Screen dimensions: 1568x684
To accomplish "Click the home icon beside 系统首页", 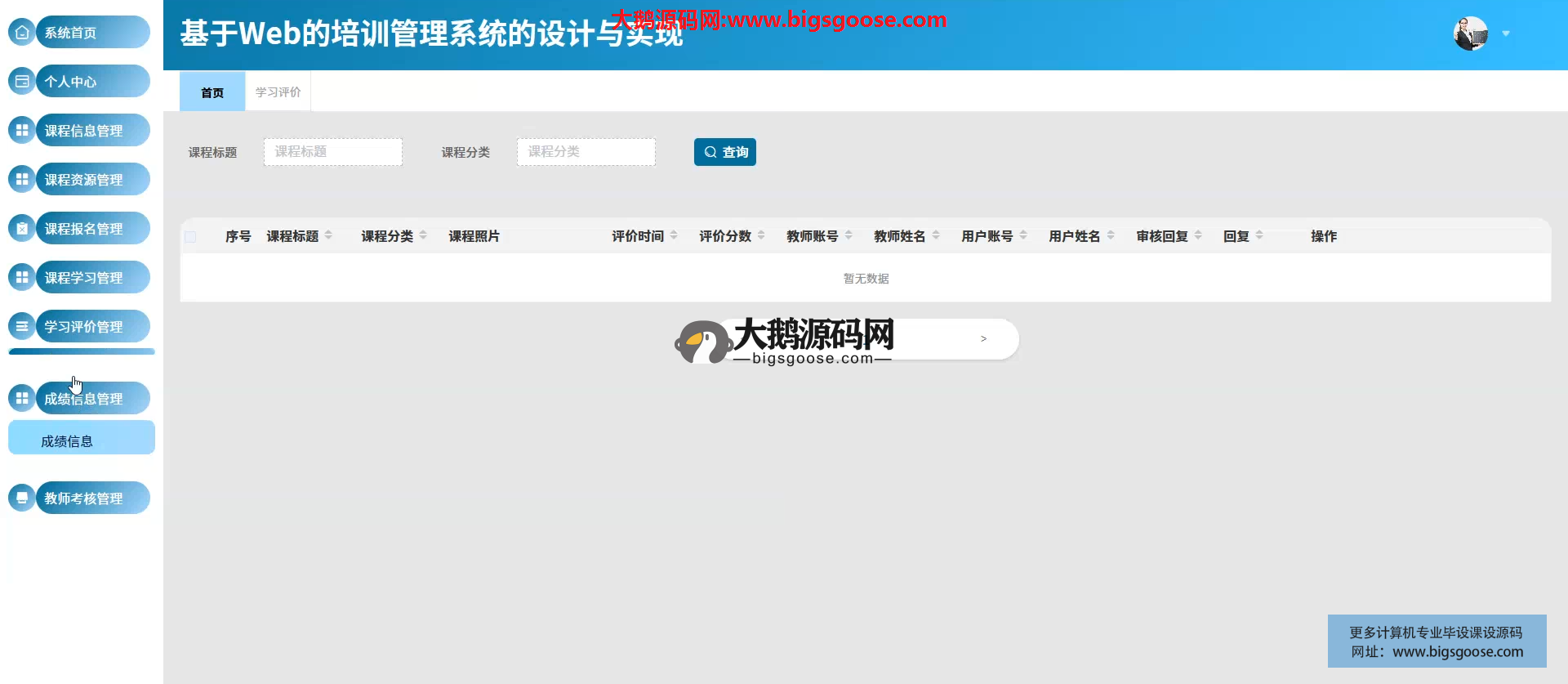I will 22,33.
